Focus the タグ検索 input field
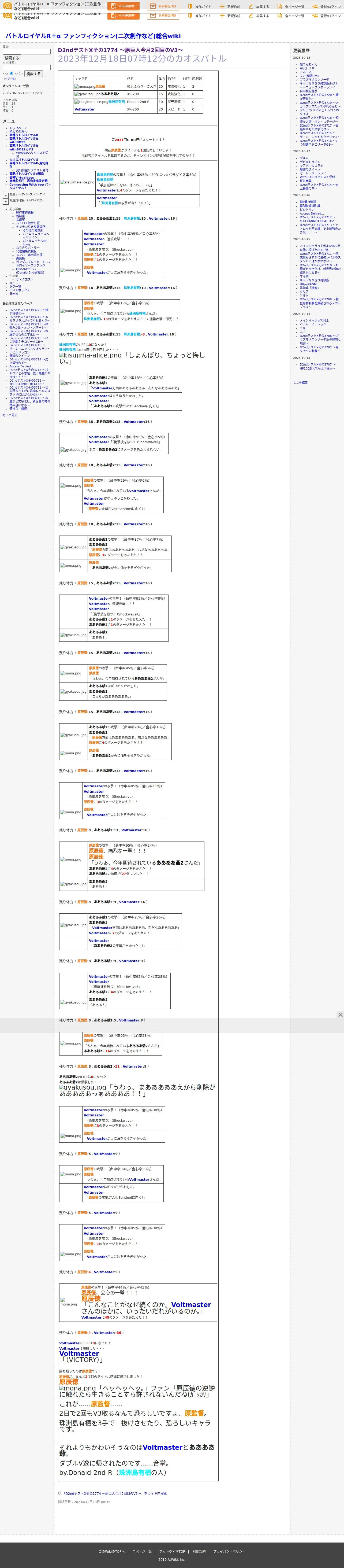This screenshot has width=344, height=1568. 26,68
